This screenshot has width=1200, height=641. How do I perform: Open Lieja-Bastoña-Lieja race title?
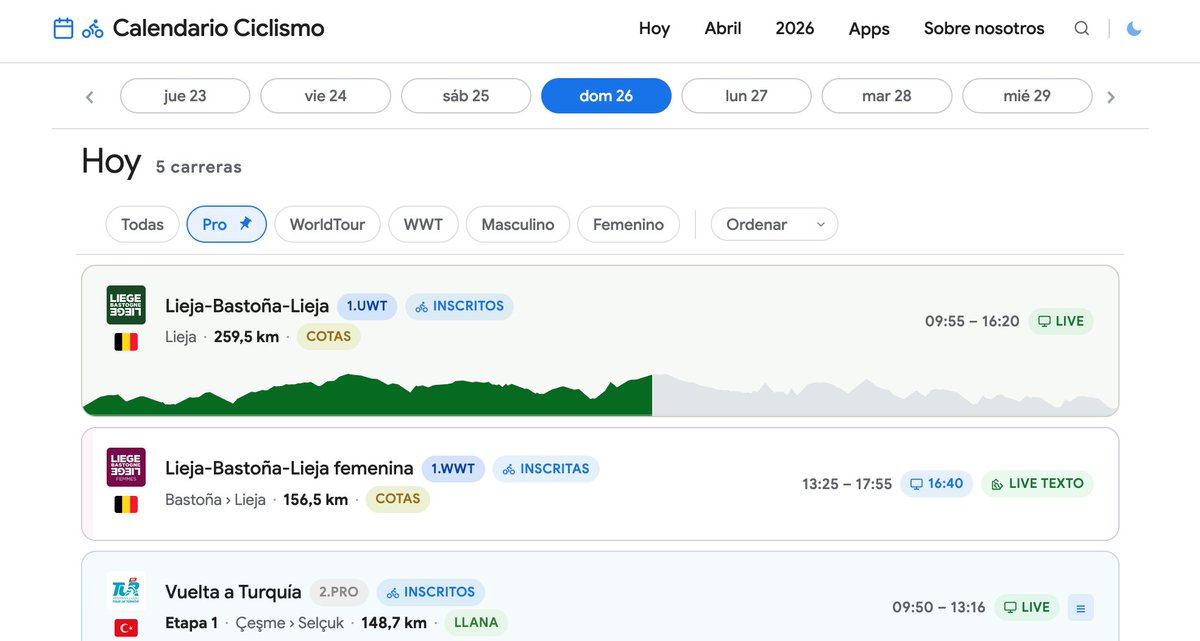point(247,306)
